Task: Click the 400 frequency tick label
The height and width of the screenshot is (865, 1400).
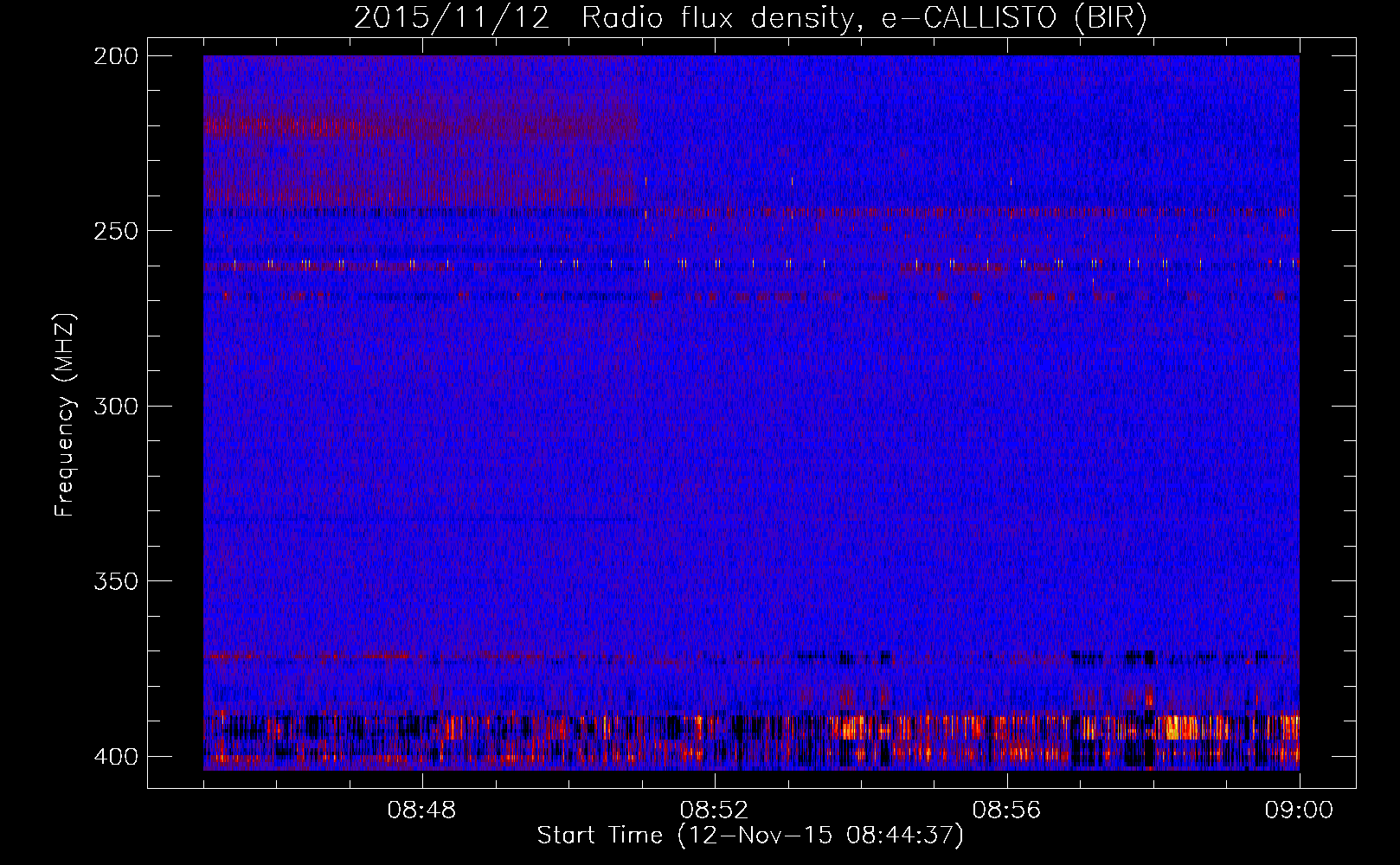Action: [x=116, y=757]
